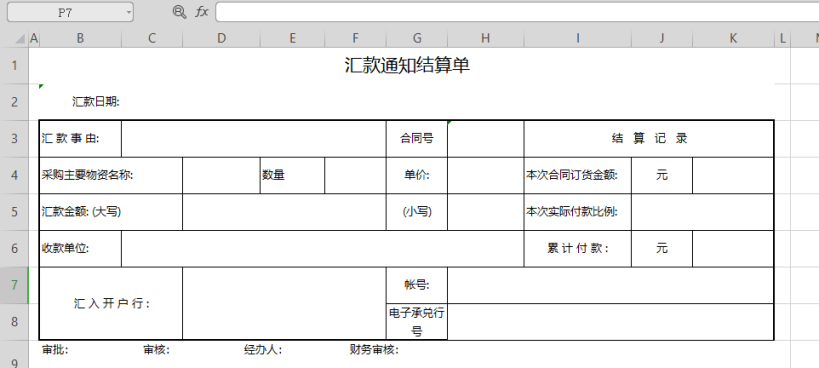The image size is (819, 368).
Task: Select column J header
Action: [x=662, y=38]
